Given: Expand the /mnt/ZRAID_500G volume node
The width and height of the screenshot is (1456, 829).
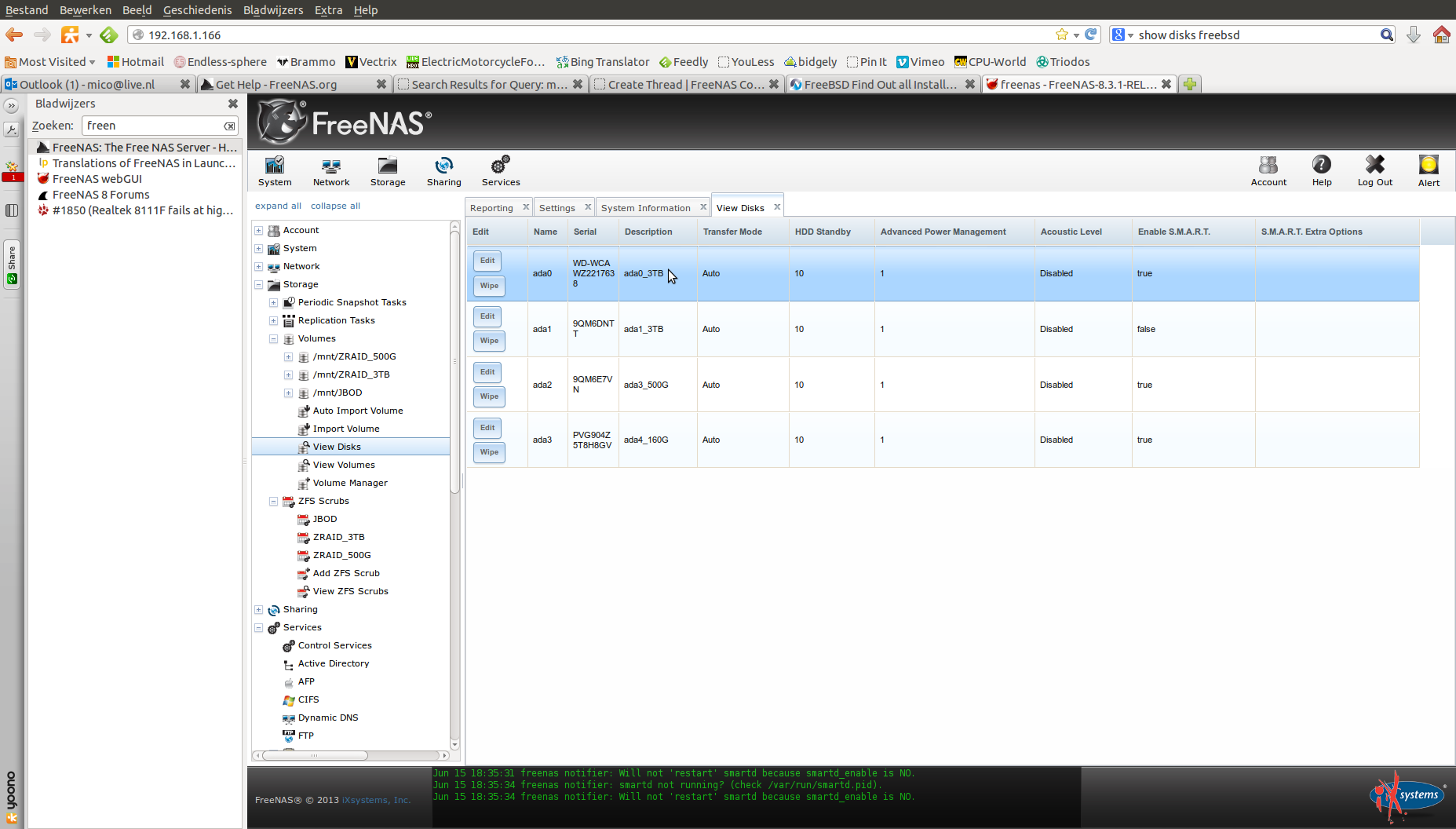Looking at the screenshot, I should 288,356.
